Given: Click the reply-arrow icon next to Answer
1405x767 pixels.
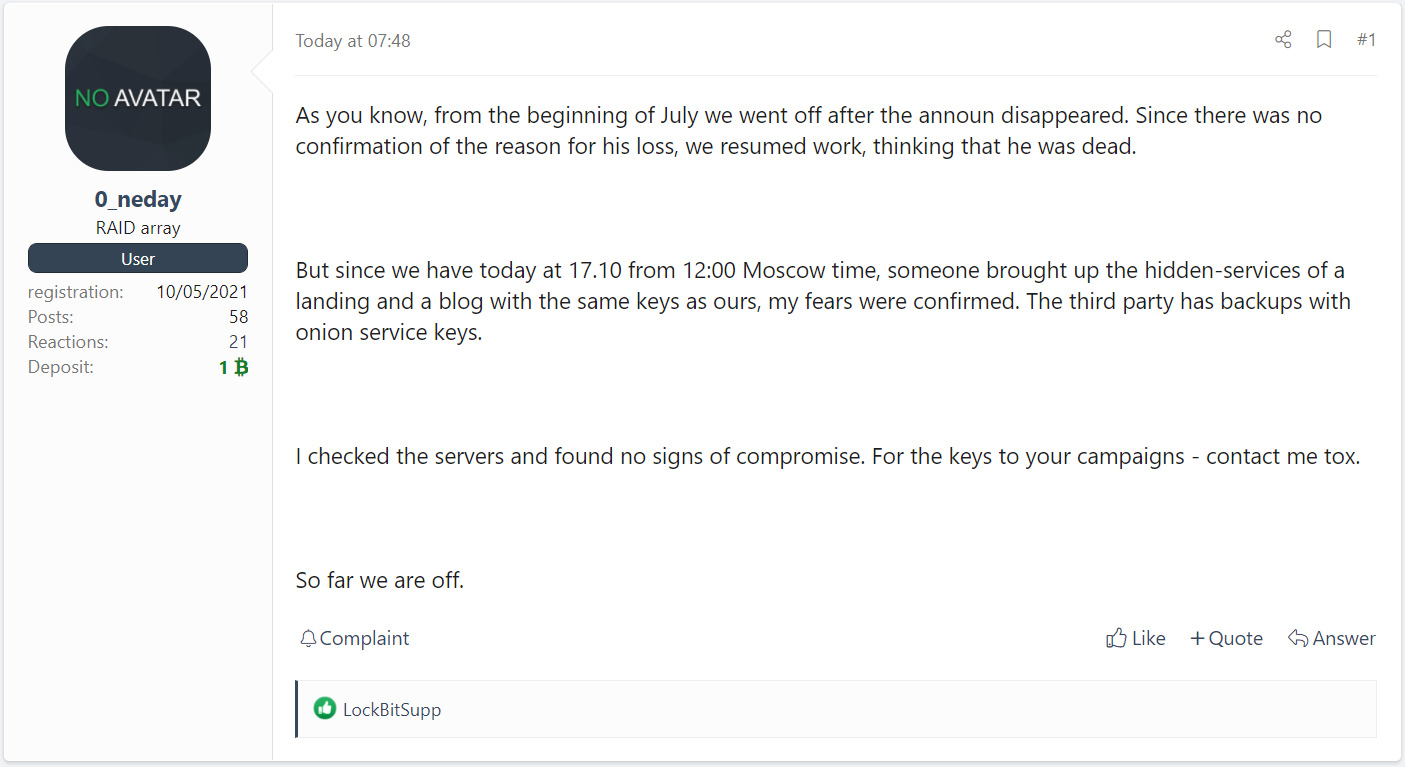Looking at the screenshot, I should tap(1299, 637).
